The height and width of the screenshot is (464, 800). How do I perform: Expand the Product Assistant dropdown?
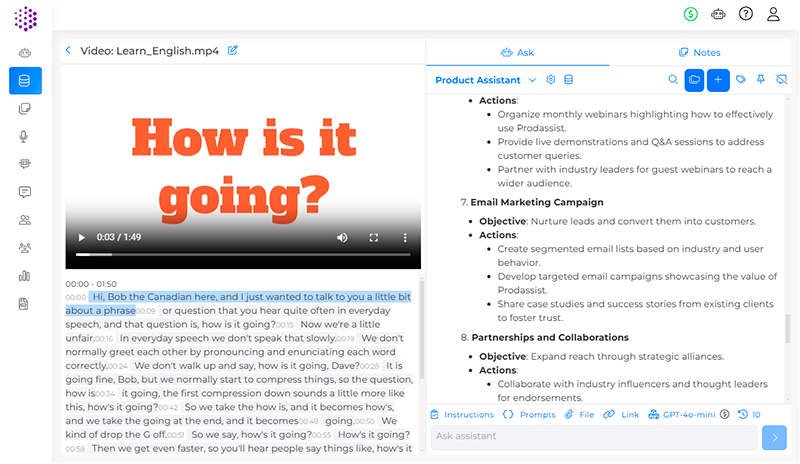click(532, 80)
